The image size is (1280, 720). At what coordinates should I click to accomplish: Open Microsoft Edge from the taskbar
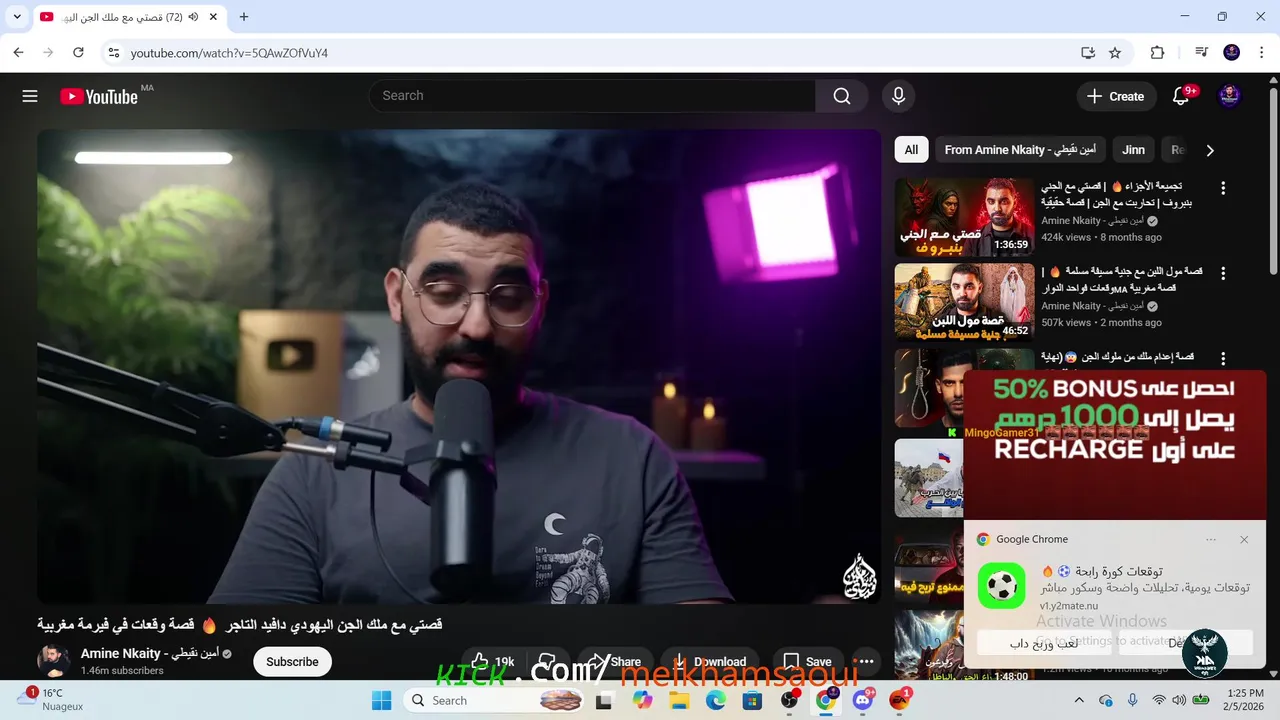point(716,701)
